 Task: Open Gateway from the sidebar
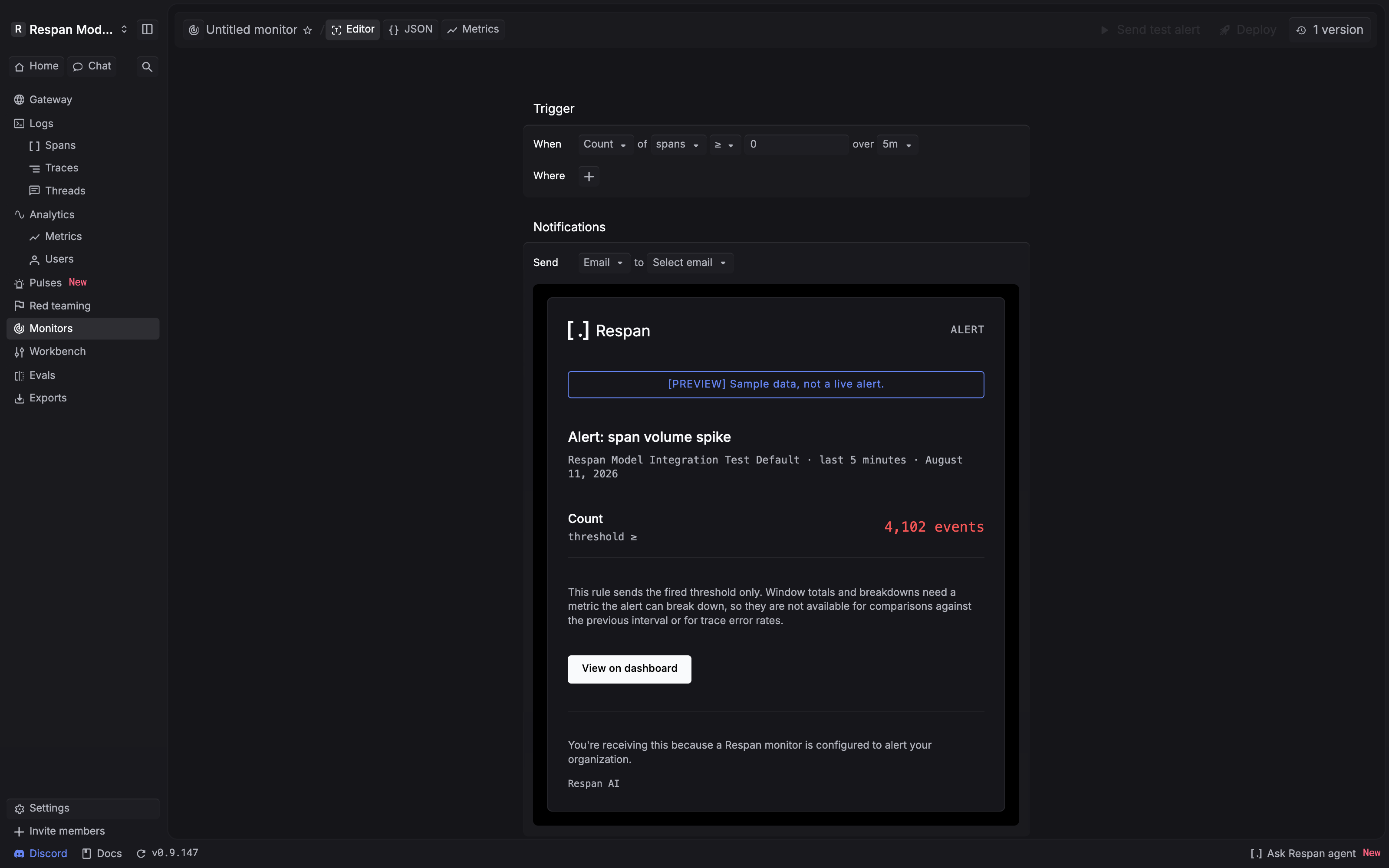click(83, 100)
